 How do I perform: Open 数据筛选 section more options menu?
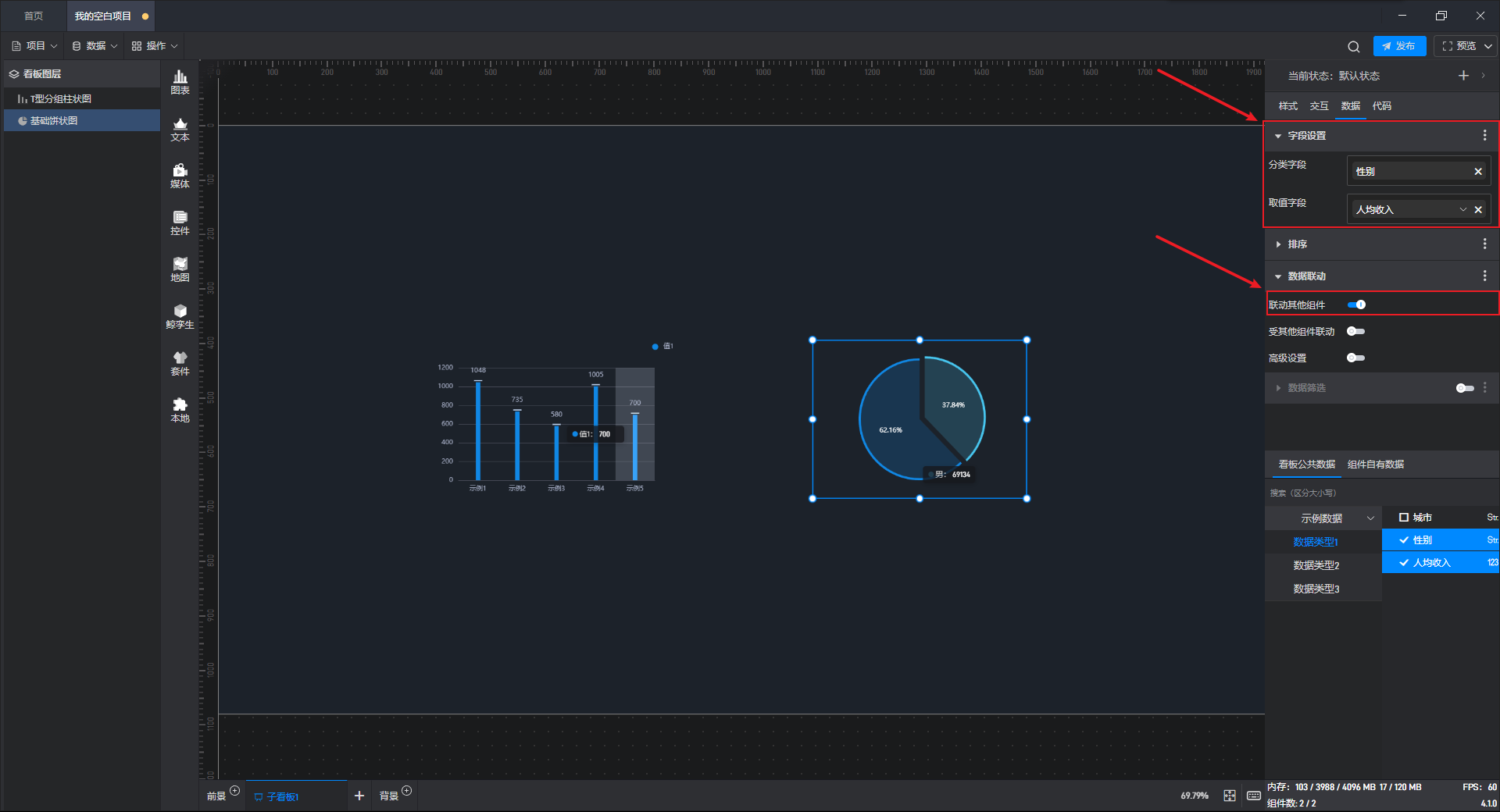pyautogui.click(x=1484, y=387)
